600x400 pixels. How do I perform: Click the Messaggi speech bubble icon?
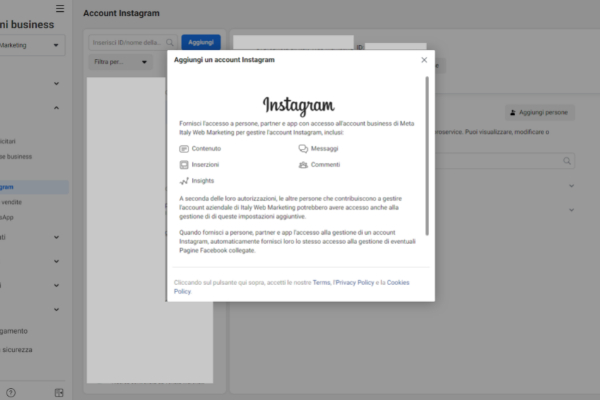(x=303, y=148)
